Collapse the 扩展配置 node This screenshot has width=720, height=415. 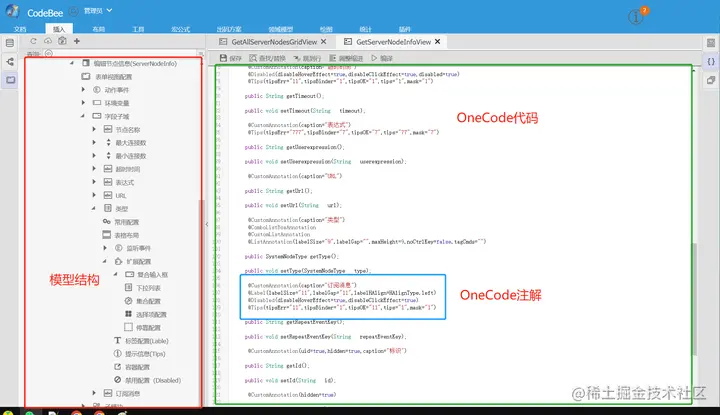(105, 261)
